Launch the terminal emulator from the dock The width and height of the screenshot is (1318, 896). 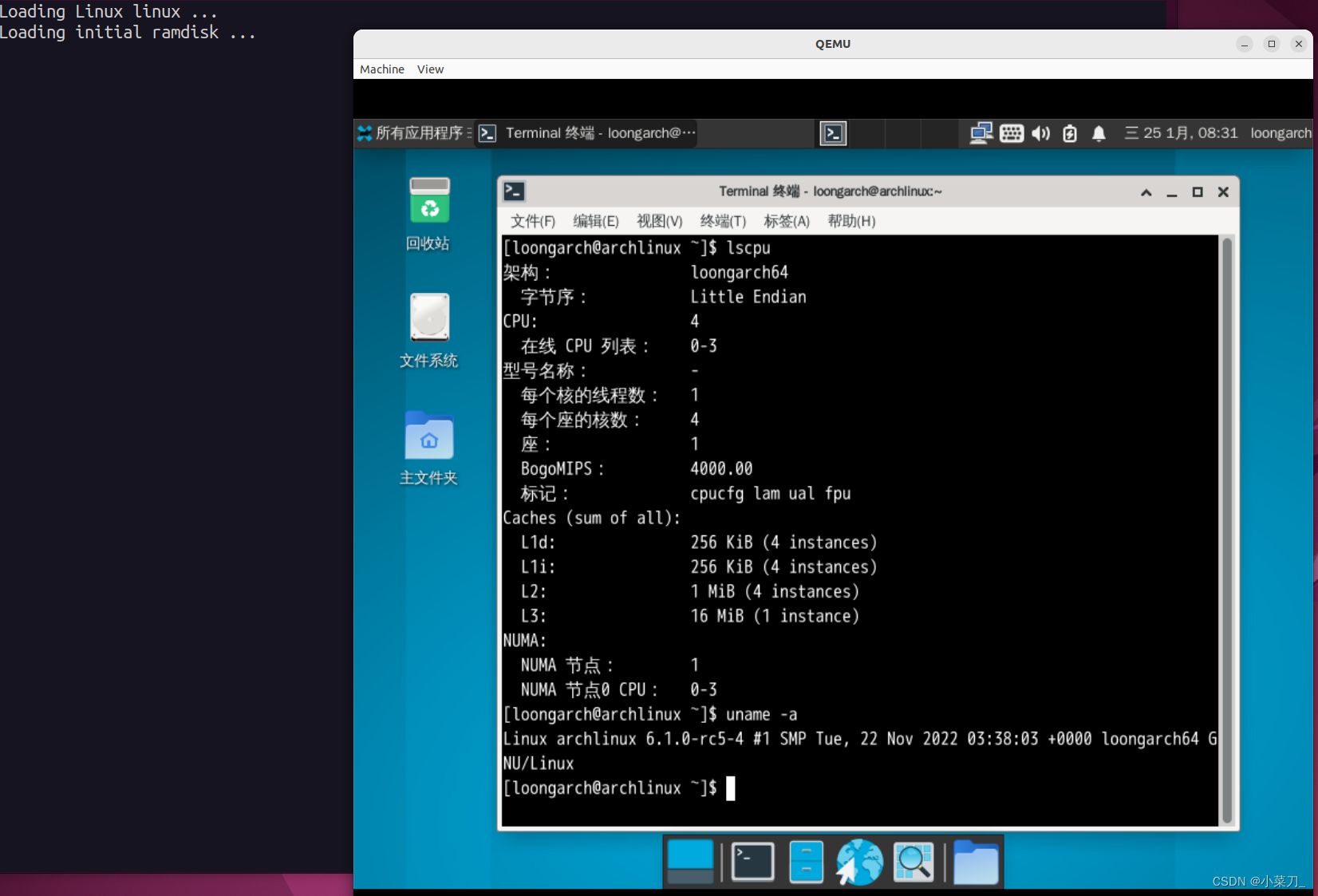tap(752, 862)
